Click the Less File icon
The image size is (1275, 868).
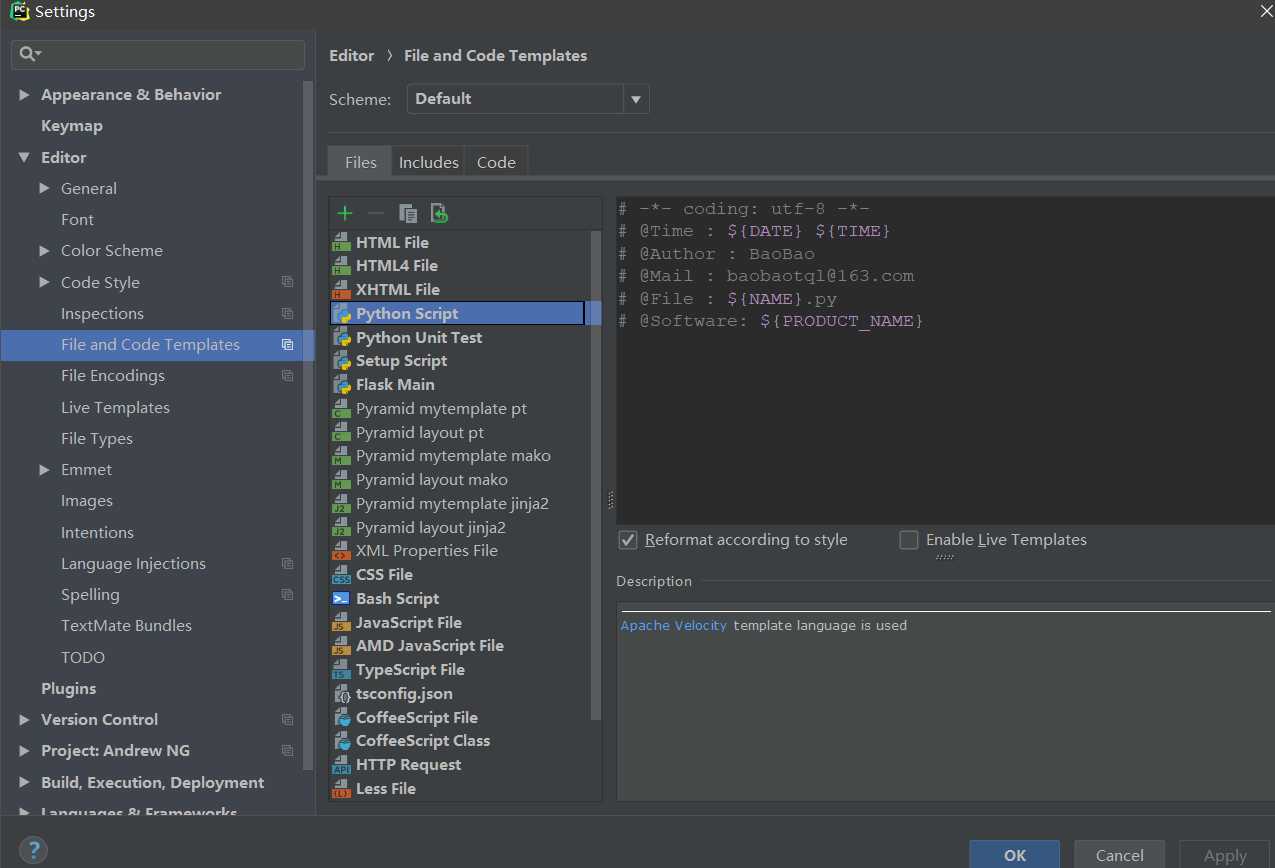[341, 789]
